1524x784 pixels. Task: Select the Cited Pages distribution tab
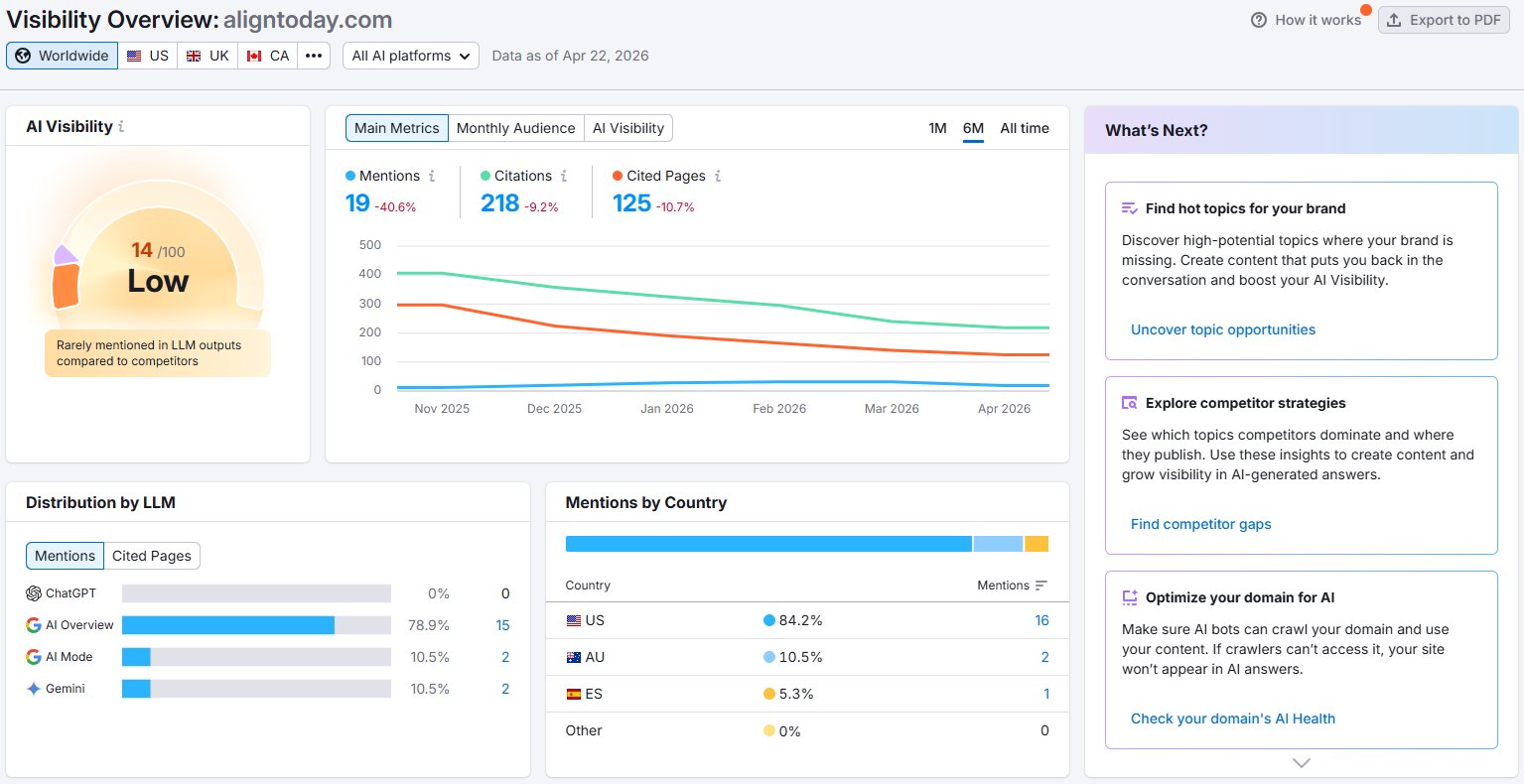pos(152,556)
